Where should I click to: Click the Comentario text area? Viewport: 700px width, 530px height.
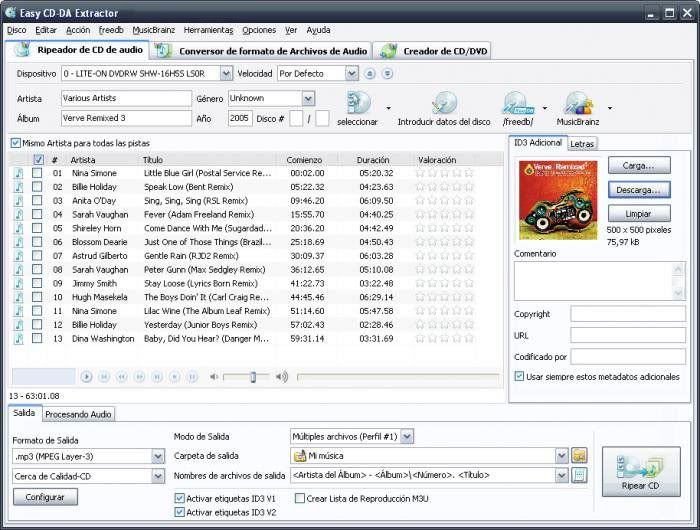click(599, 281)
